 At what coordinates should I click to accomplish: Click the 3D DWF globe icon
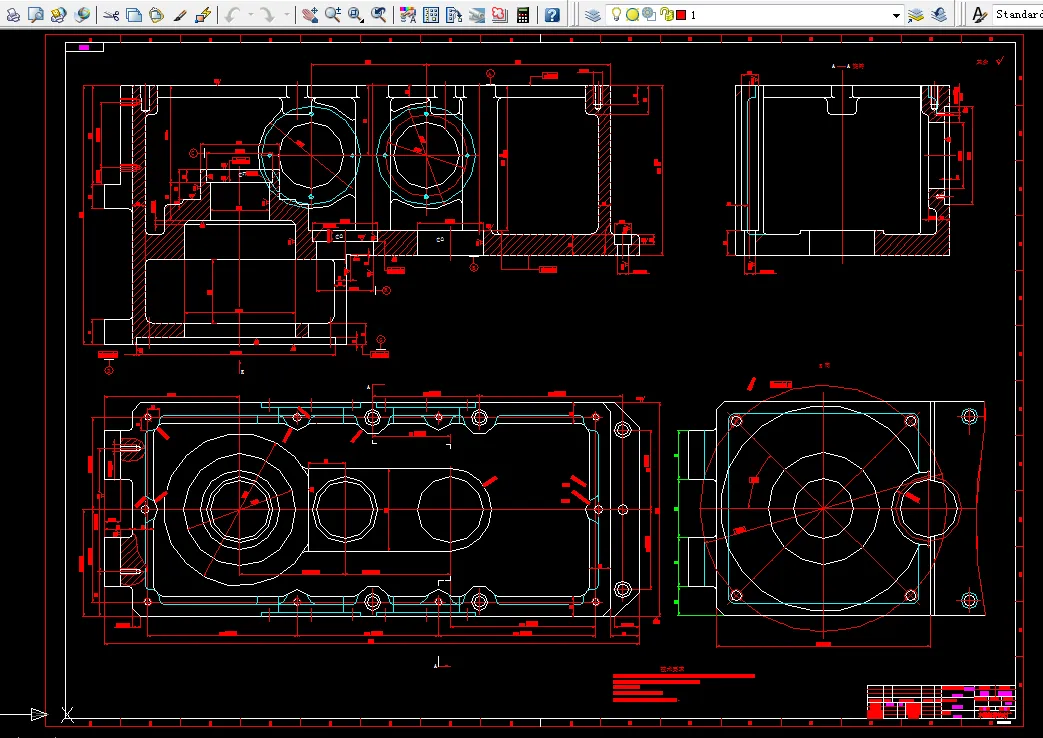tap(82, 15)
